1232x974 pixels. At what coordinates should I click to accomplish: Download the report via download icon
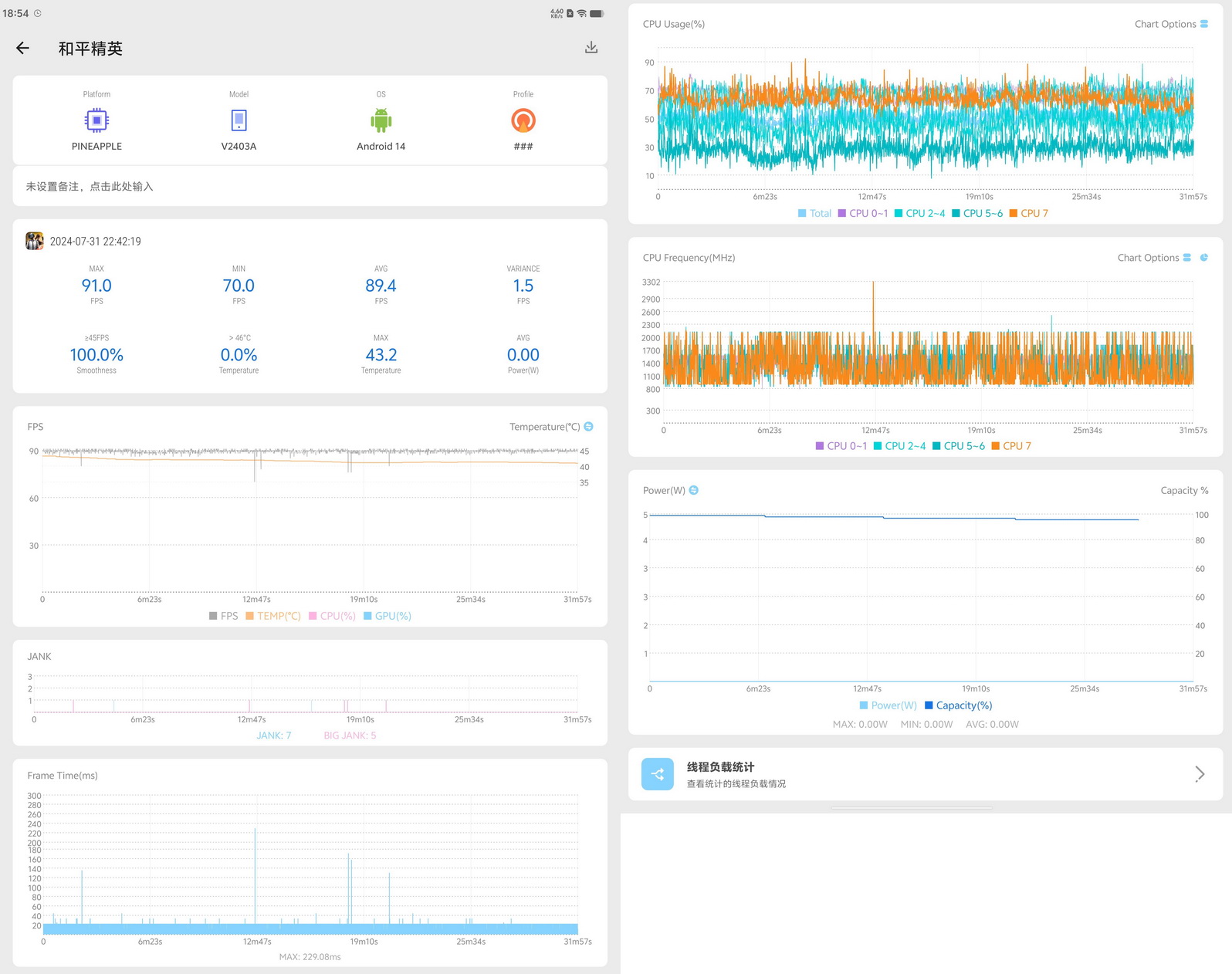click(x=591, y=48)
